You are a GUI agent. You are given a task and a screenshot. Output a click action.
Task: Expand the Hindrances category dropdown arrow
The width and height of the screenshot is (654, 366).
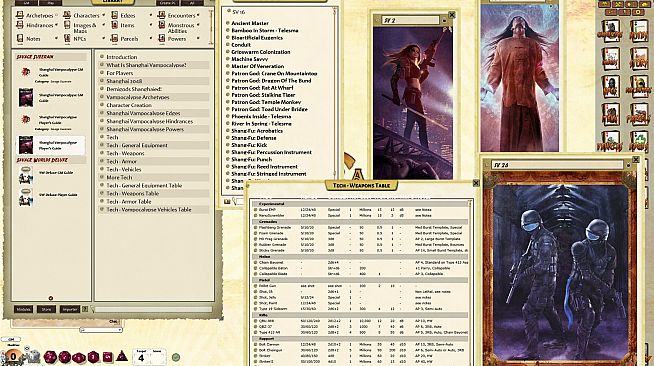tap(56, 25)
